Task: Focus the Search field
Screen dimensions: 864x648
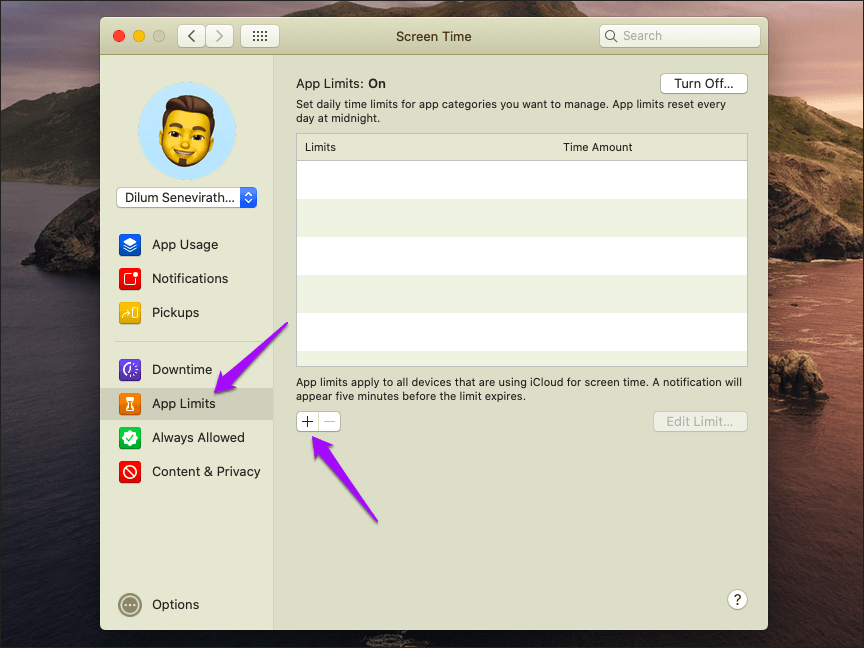Action: 680,36
